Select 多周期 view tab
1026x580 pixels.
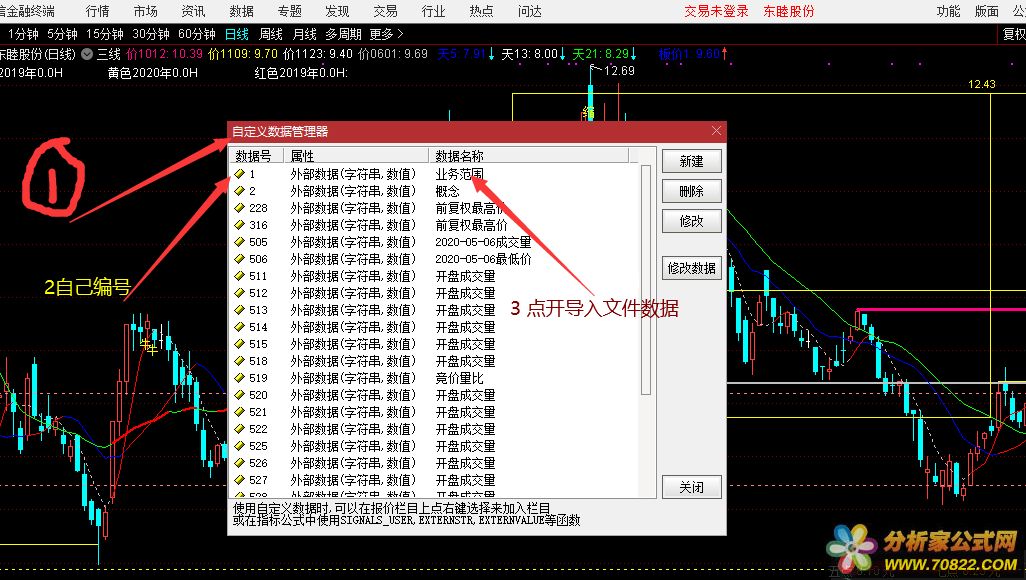[x=344, y=34]
